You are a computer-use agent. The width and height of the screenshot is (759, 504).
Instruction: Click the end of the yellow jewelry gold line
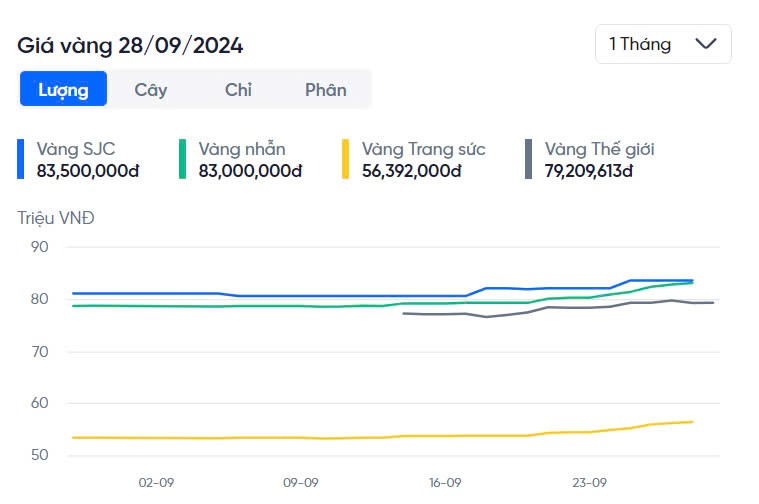(x=692, y=422)
